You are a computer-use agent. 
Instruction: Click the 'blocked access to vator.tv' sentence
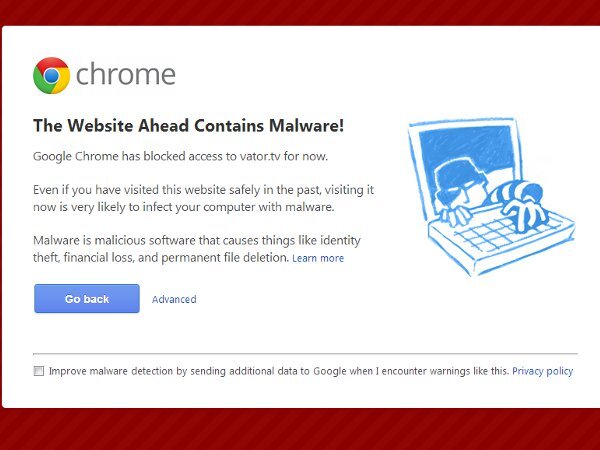tap(181, 156)
